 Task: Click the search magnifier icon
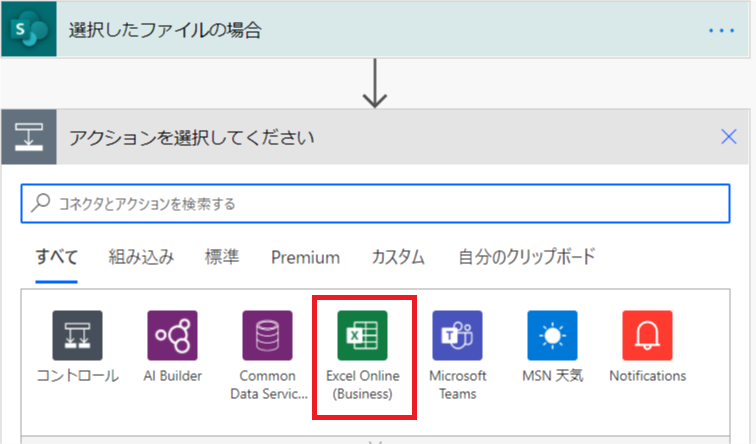[40, 203]
